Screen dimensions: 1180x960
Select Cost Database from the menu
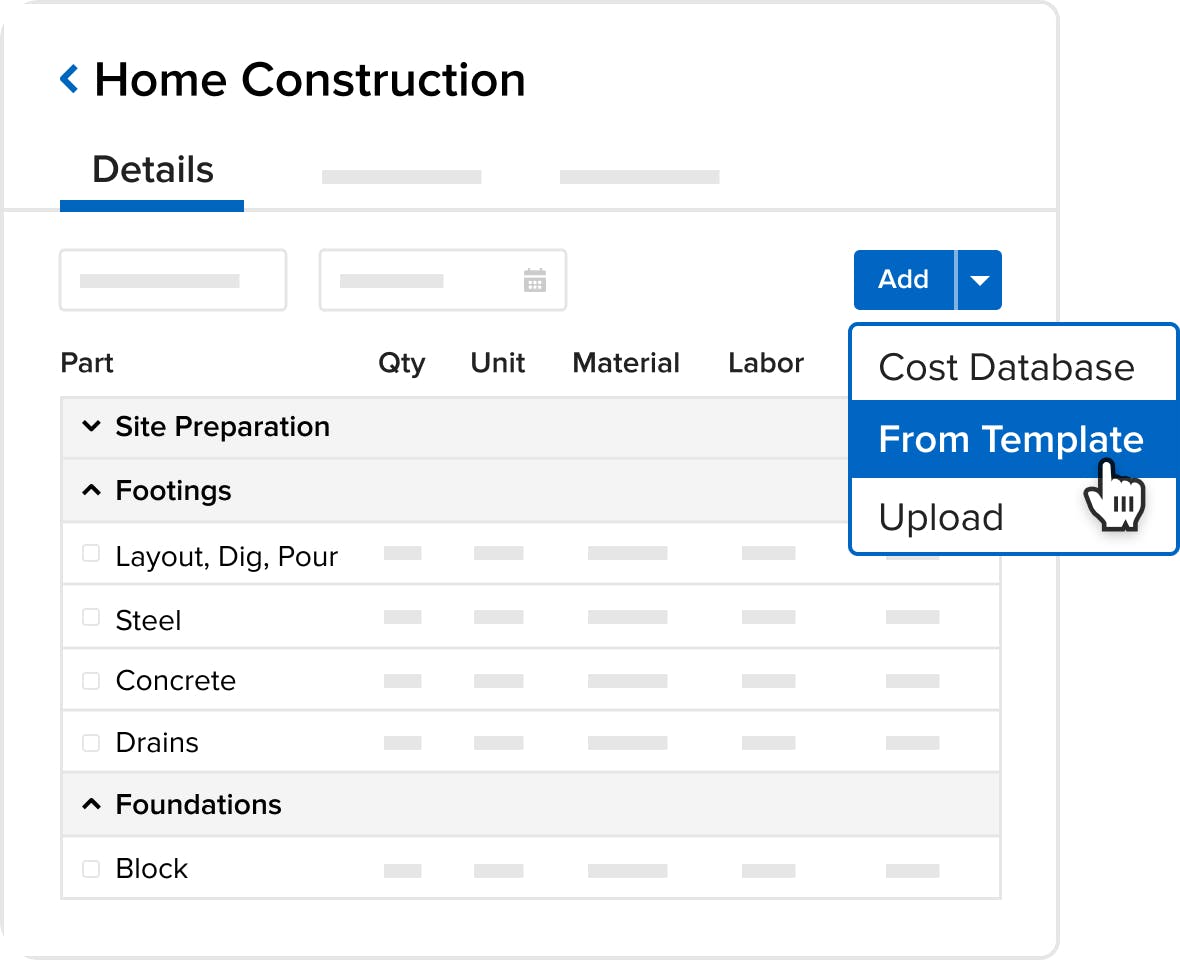point(1006,368)
